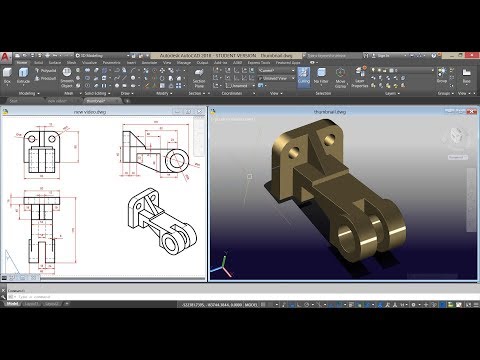Click the Section Plane tool

tap(199, 78)
